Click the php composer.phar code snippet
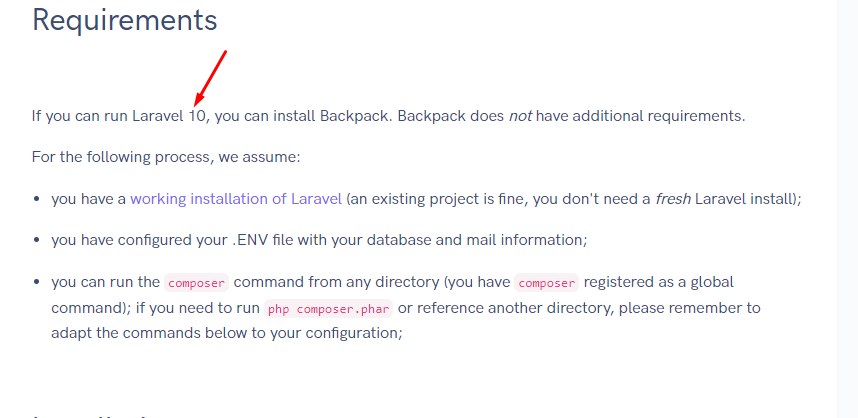 (x=329, y=309)
